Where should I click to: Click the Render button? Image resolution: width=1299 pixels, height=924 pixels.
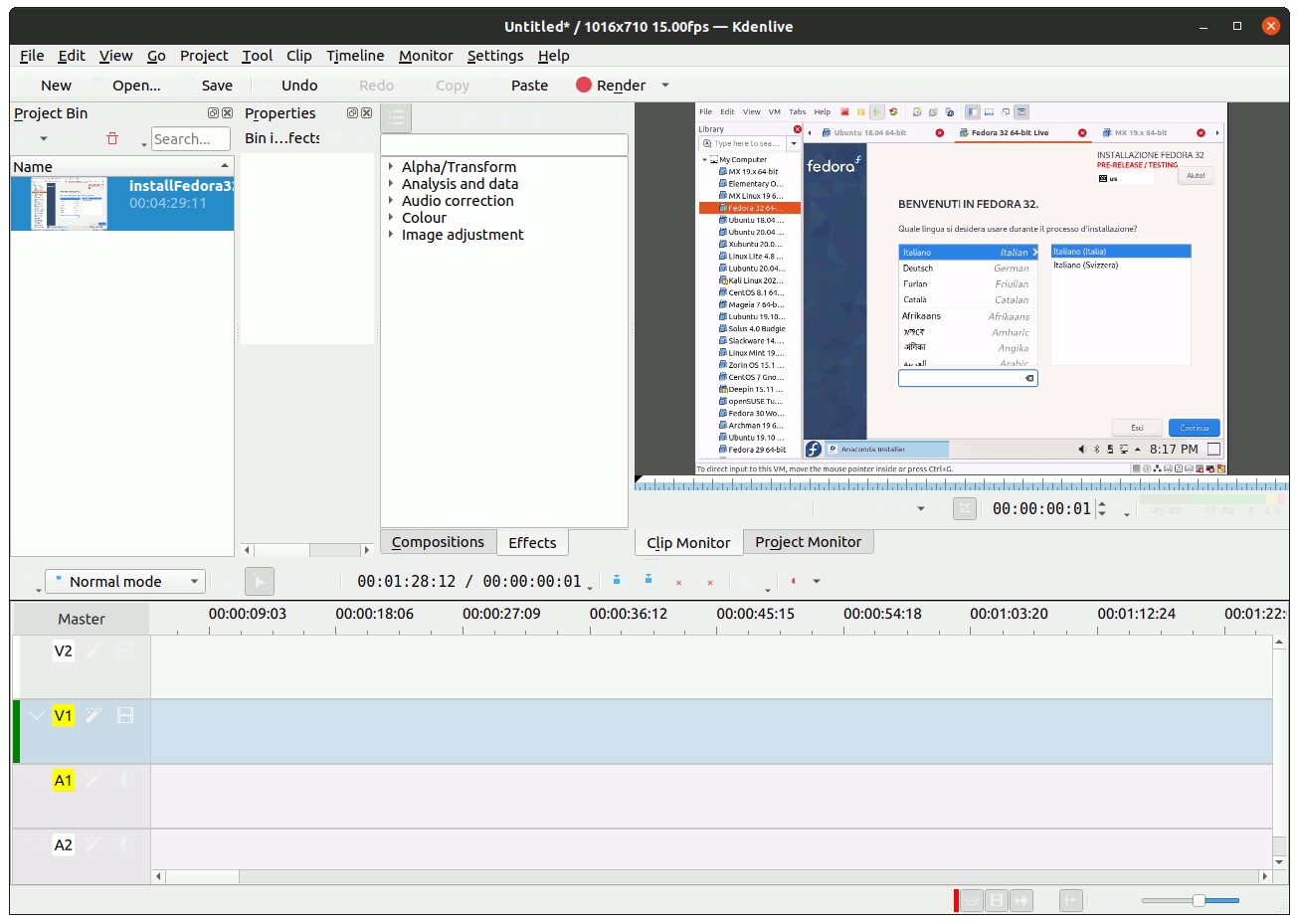tap(611, 86)
